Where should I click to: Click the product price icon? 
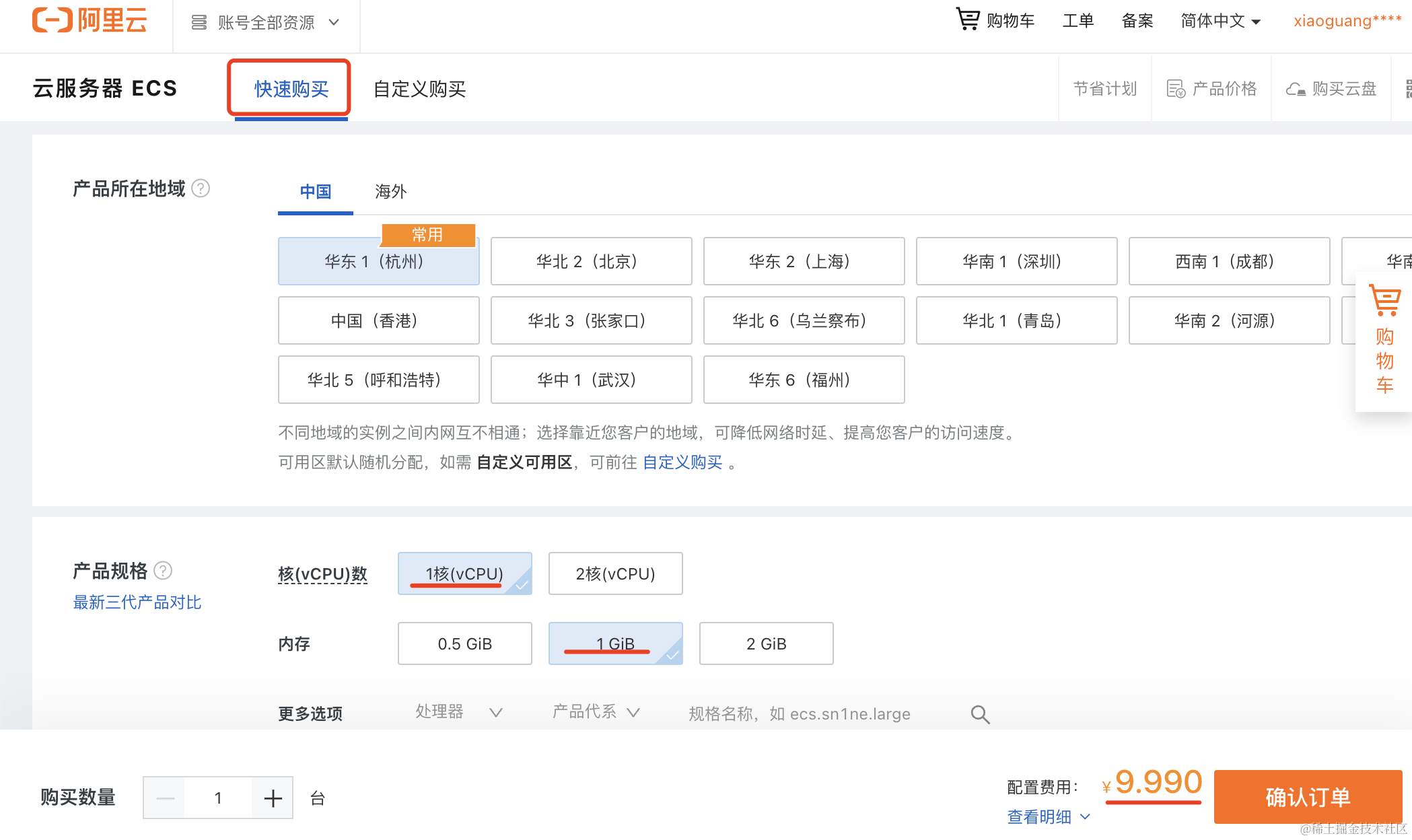click(1176, 89)
